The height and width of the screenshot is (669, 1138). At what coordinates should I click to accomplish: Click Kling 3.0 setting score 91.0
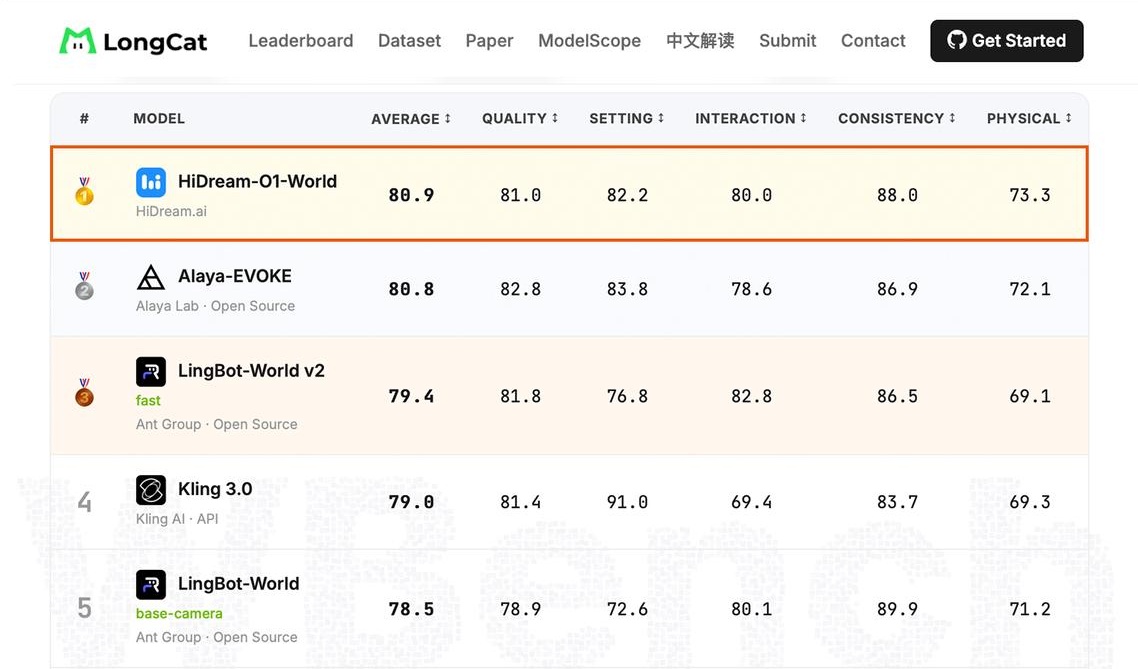click(x=627, y=502)
